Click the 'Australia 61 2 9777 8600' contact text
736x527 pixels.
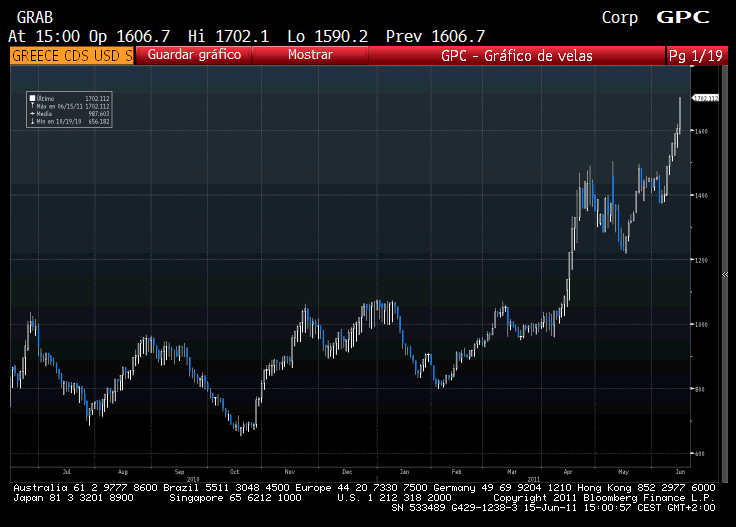(x=85, y=488)
